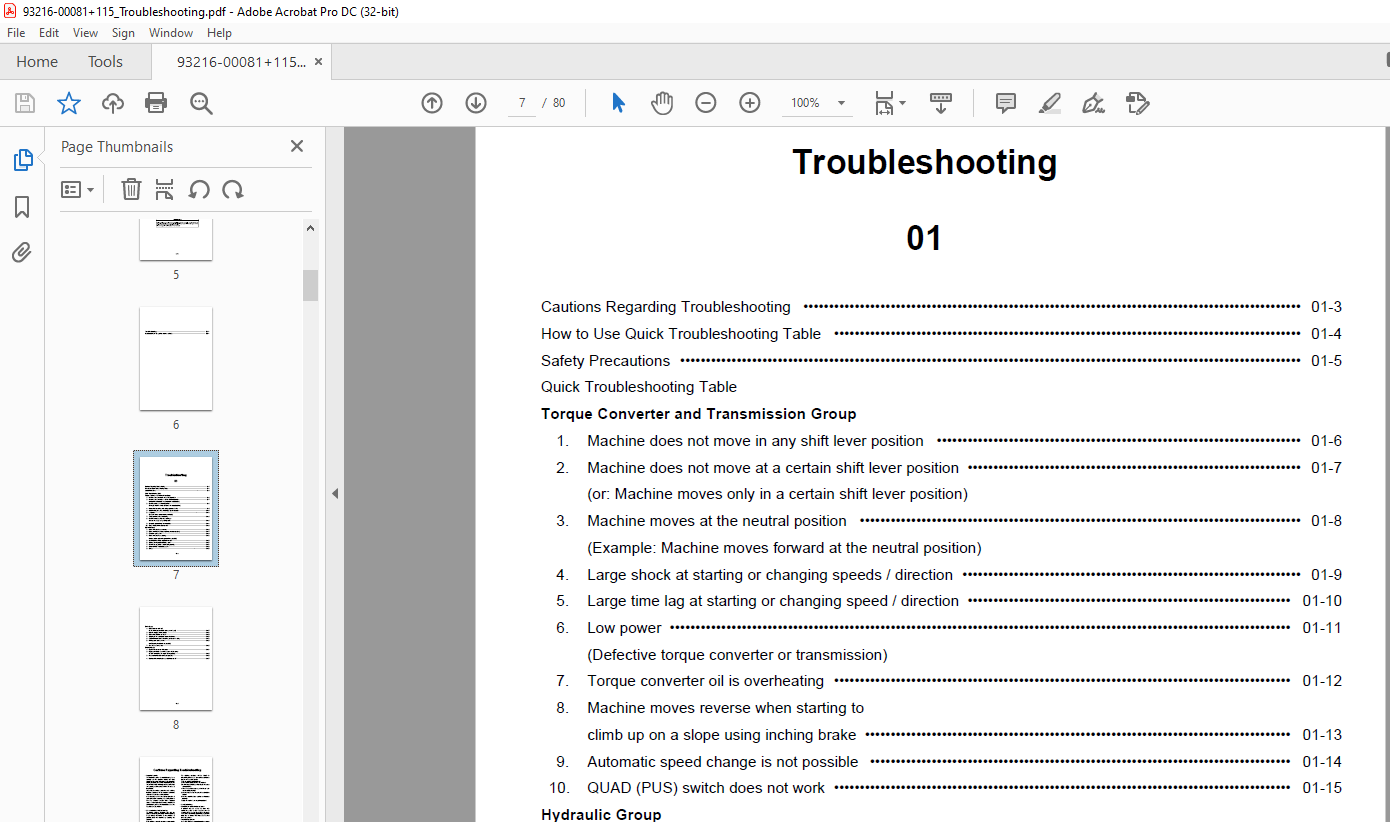1390x822 pixels.
Task: Delete selected page with trash icon
Action: click(131, 189)
